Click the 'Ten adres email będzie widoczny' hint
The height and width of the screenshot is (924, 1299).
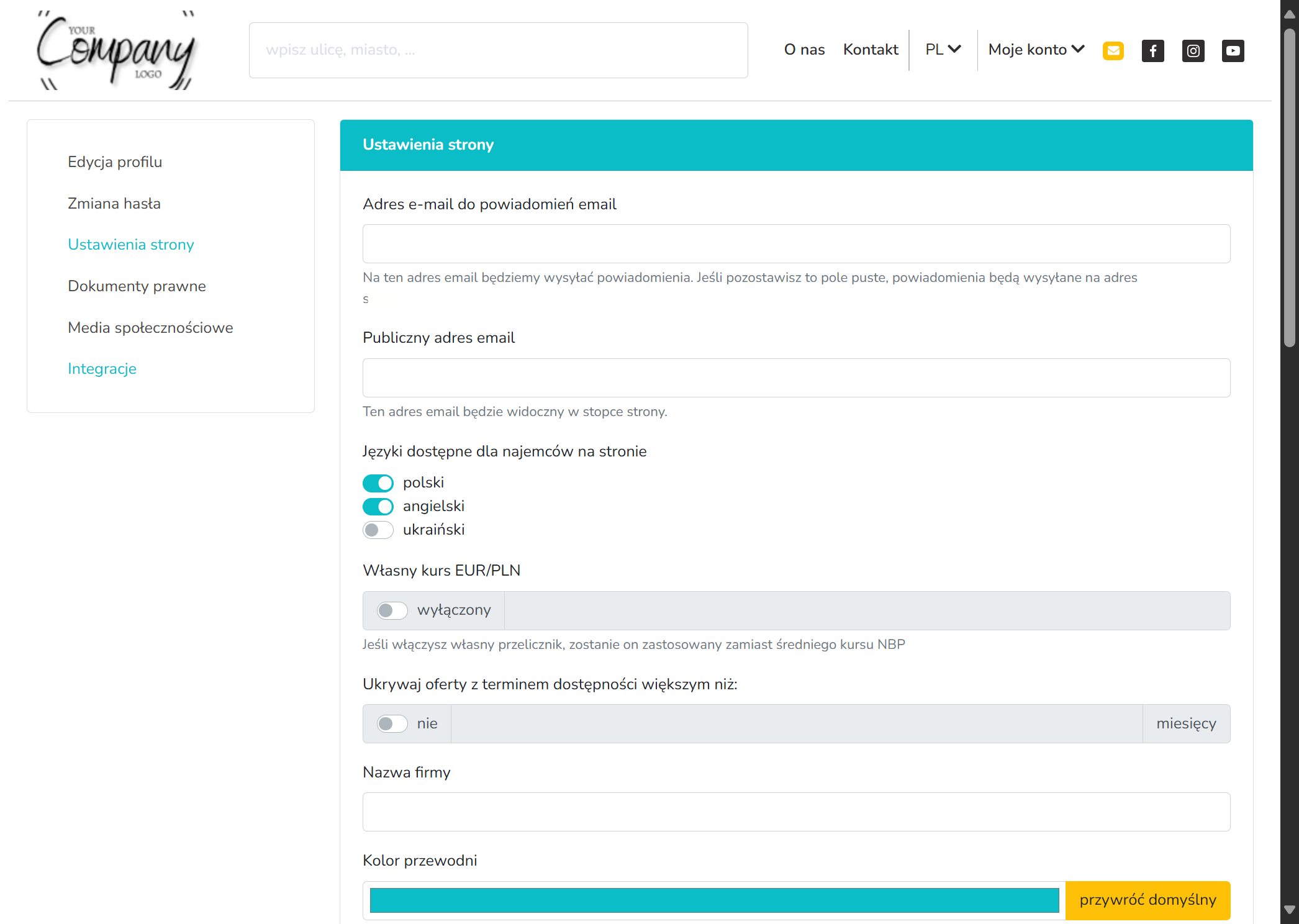pos(515,412)
